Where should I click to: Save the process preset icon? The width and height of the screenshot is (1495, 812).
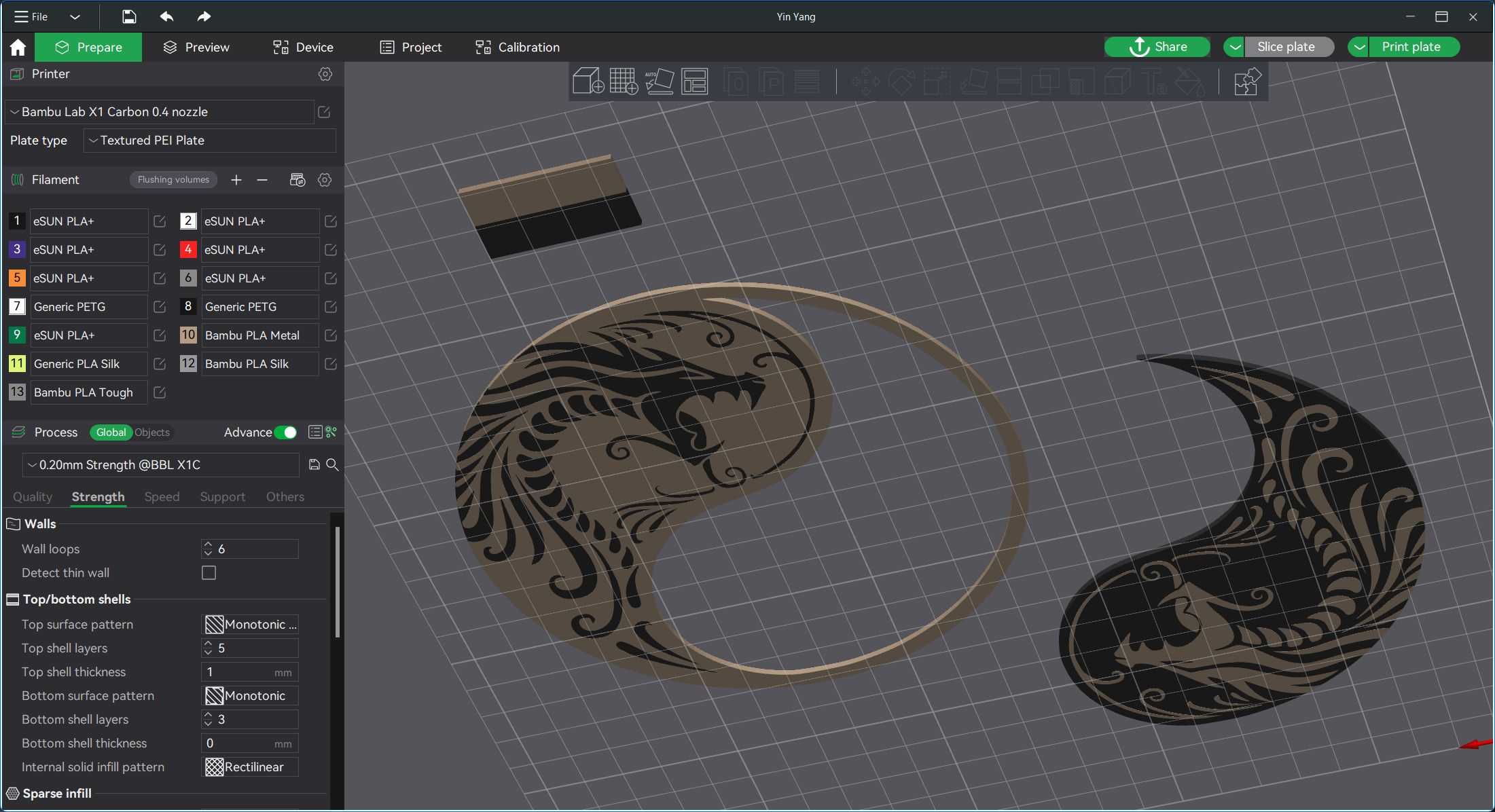(x=314, y=465)
